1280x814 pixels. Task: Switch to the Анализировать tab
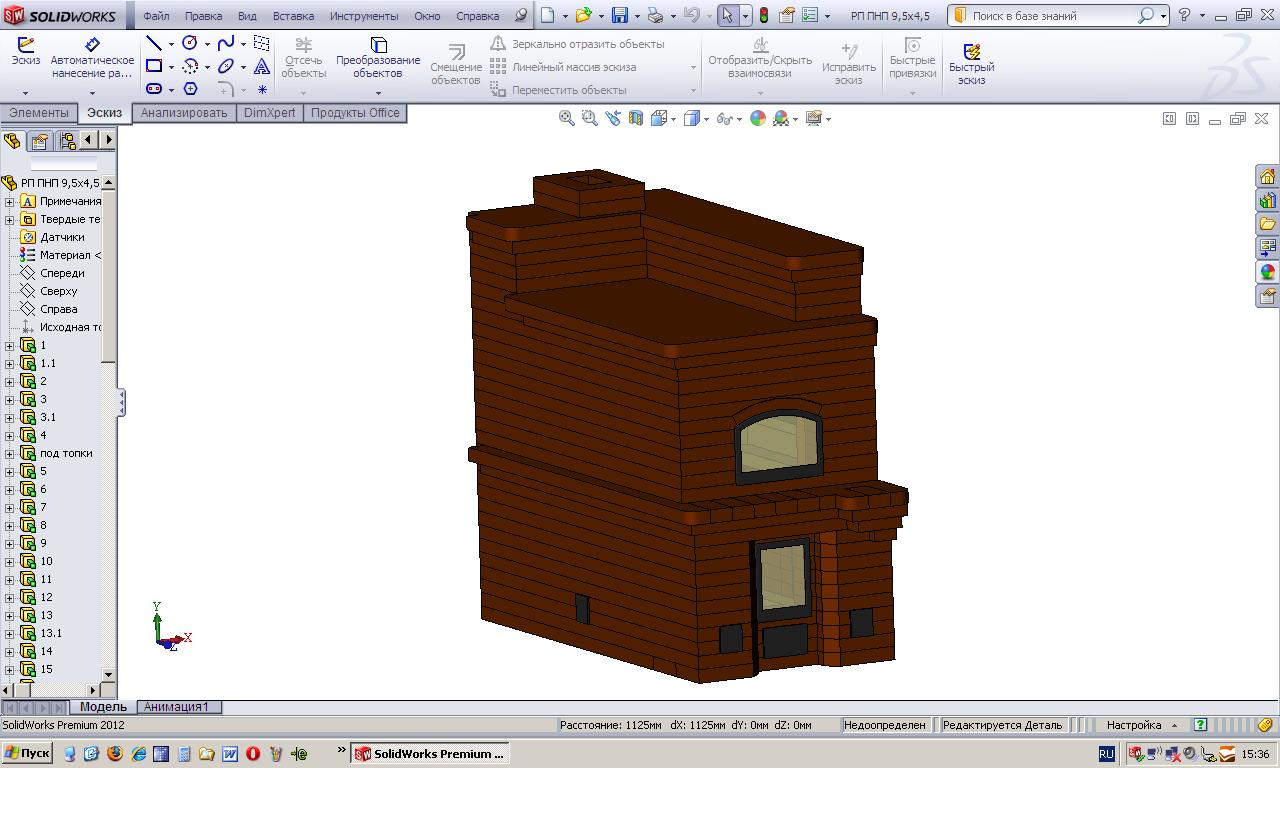184,113
